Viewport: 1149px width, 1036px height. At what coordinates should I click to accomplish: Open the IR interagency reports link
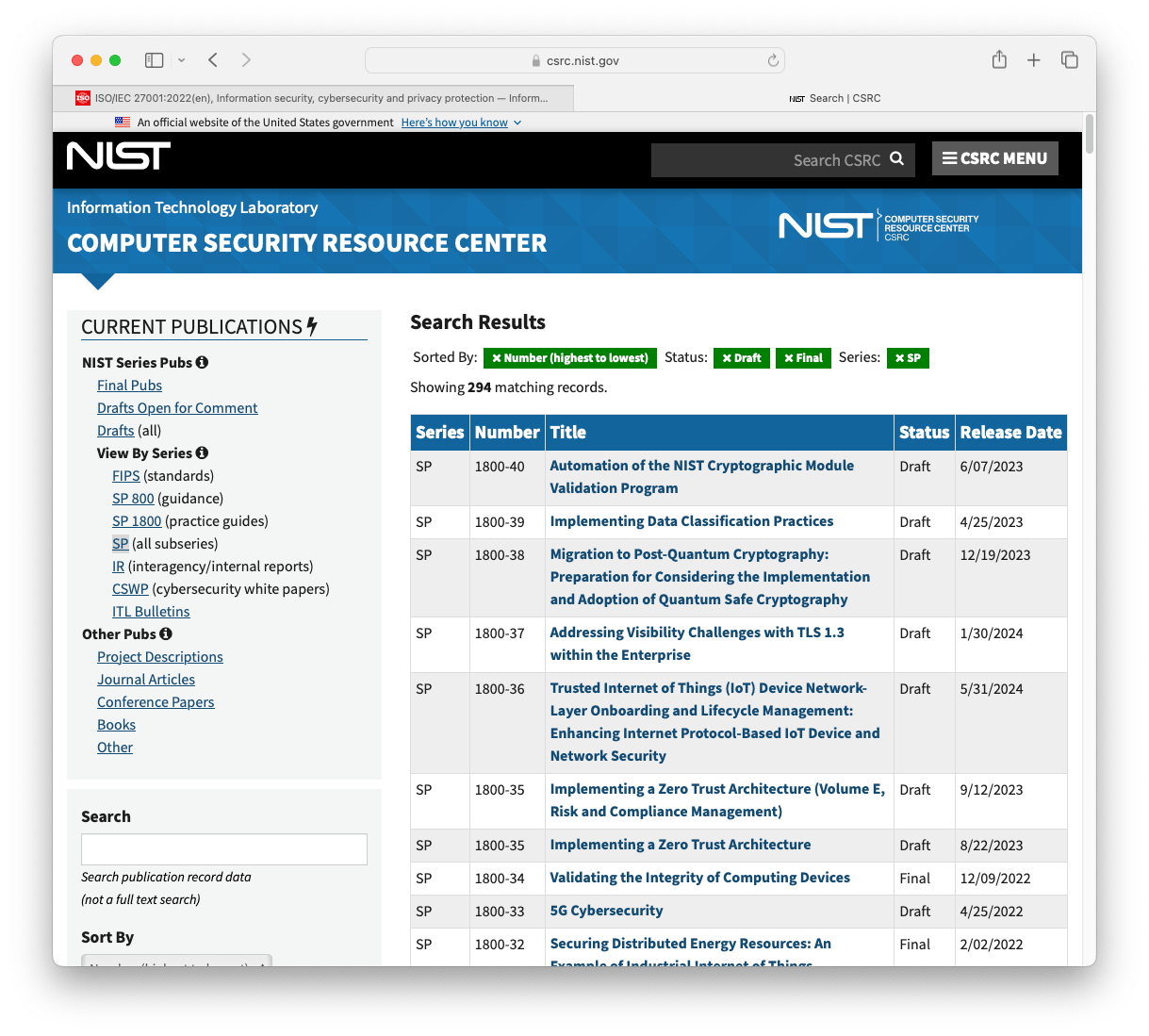[118, 567]
